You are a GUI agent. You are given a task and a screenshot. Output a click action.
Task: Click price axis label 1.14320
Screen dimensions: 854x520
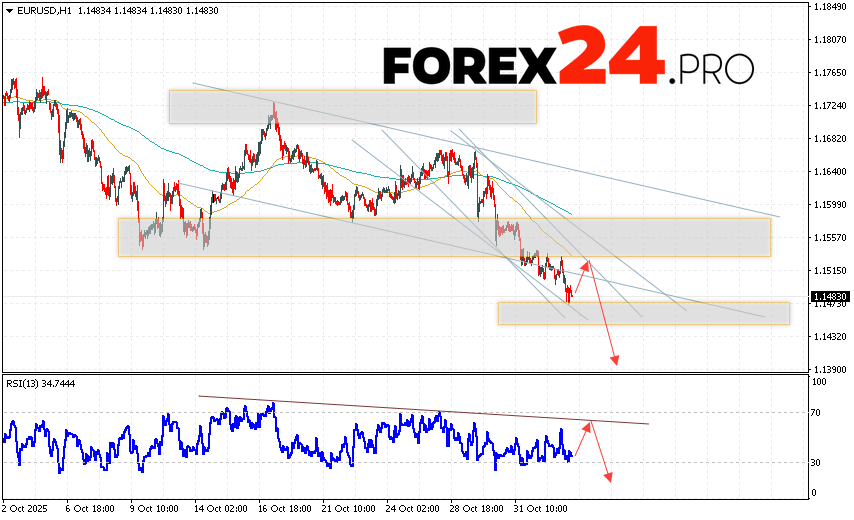coord(830,337)
